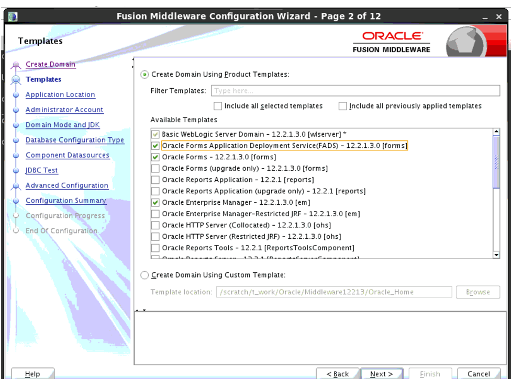The width and height of the screenshot is (512, 384).
Task: Uncheck Oracle Forms 12.2.1.3.0 template
Action: 155,157
